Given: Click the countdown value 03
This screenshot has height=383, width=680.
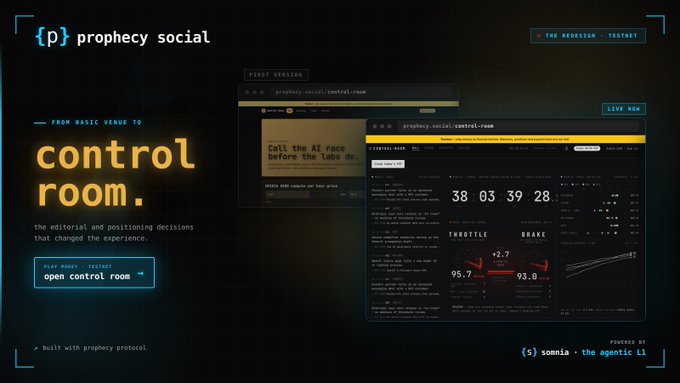Looking at the screenshot, I should [487, 196].
